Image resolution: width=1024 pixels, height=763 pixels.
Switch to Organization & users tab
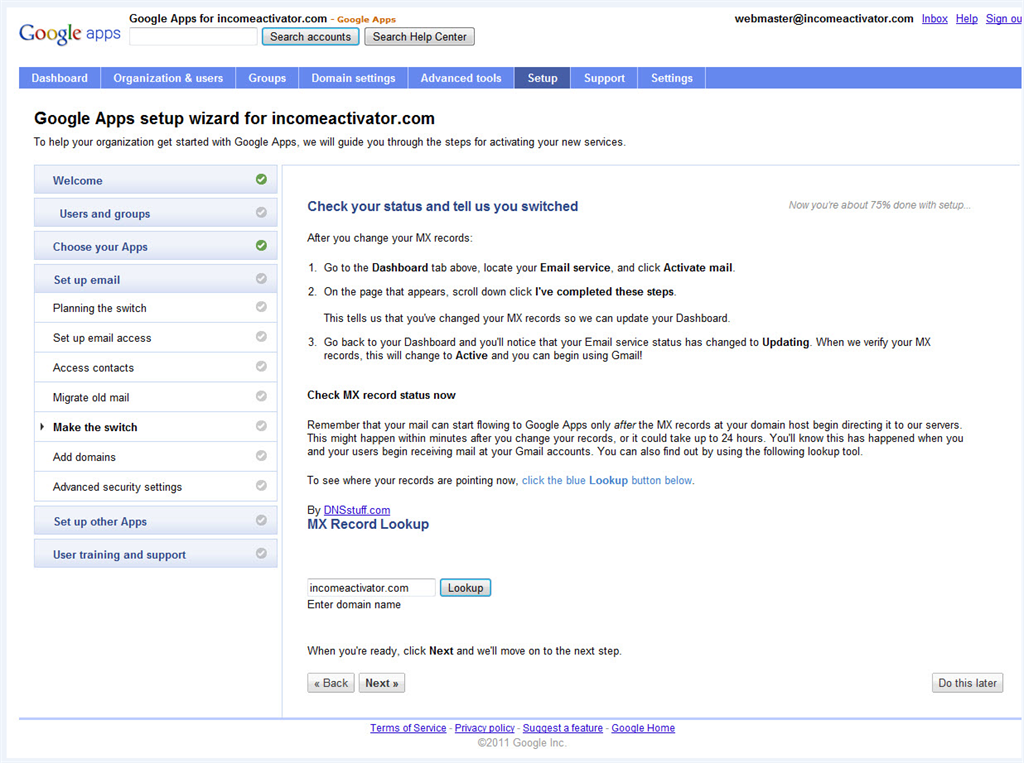[168, 78]
